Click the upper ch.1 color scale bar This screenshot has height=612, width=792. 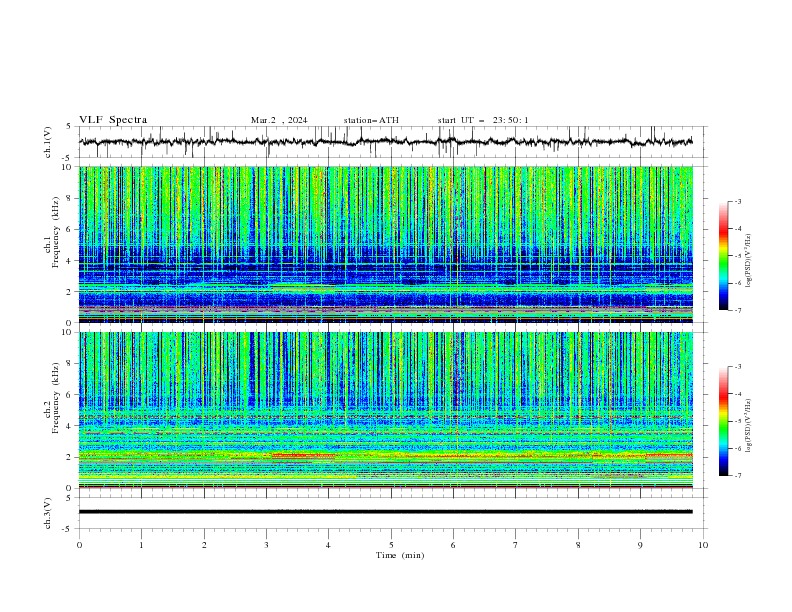click(723, 256)
